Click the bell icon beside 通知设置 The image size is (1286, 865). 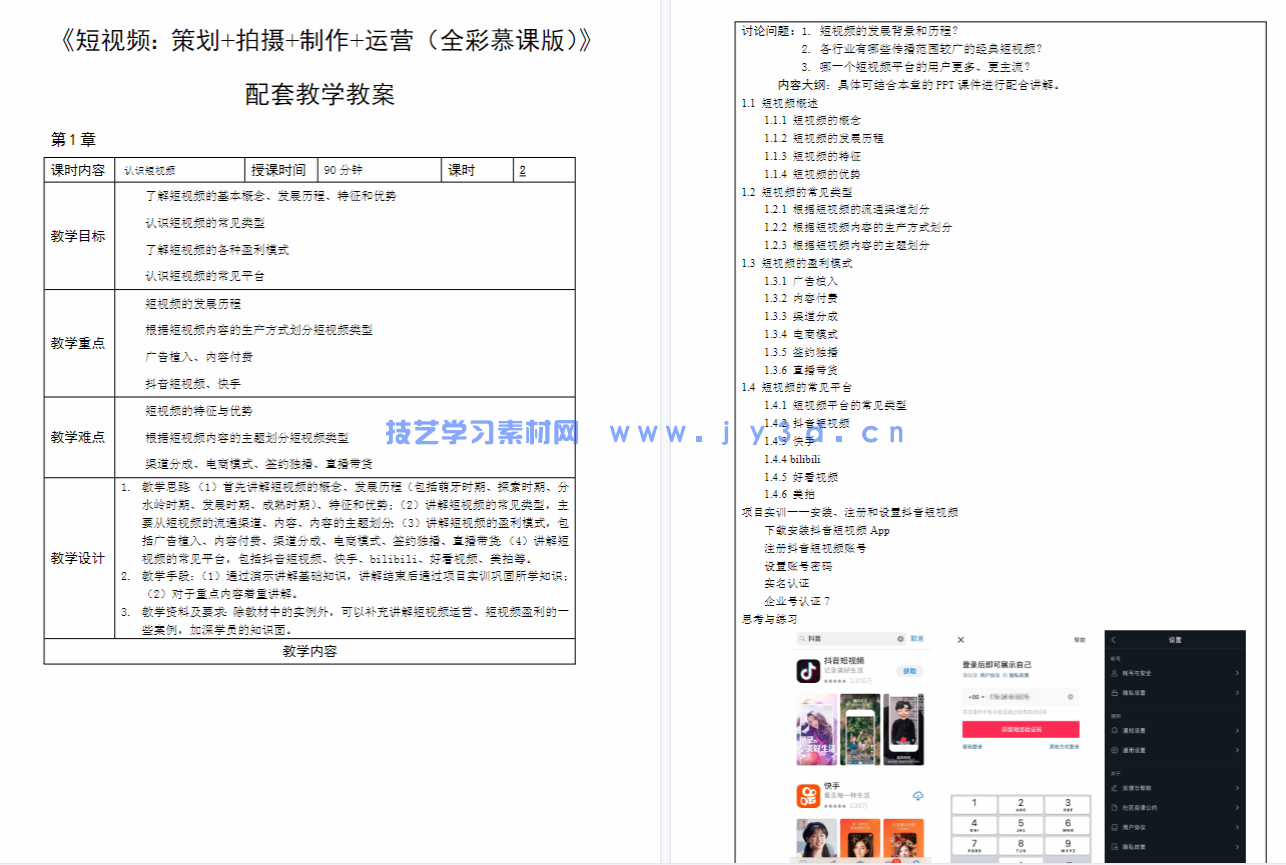click(1113, 730)
